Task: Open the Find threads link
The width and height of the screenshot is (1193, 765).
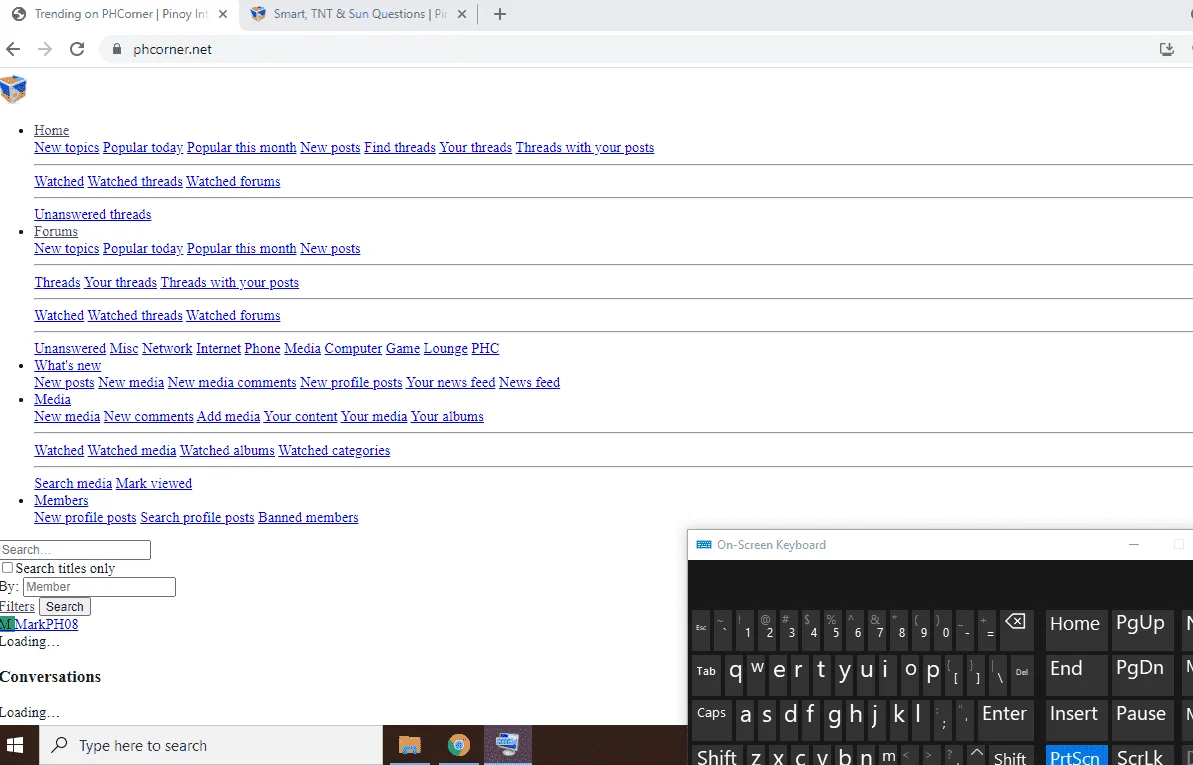Action: (399, 148)
